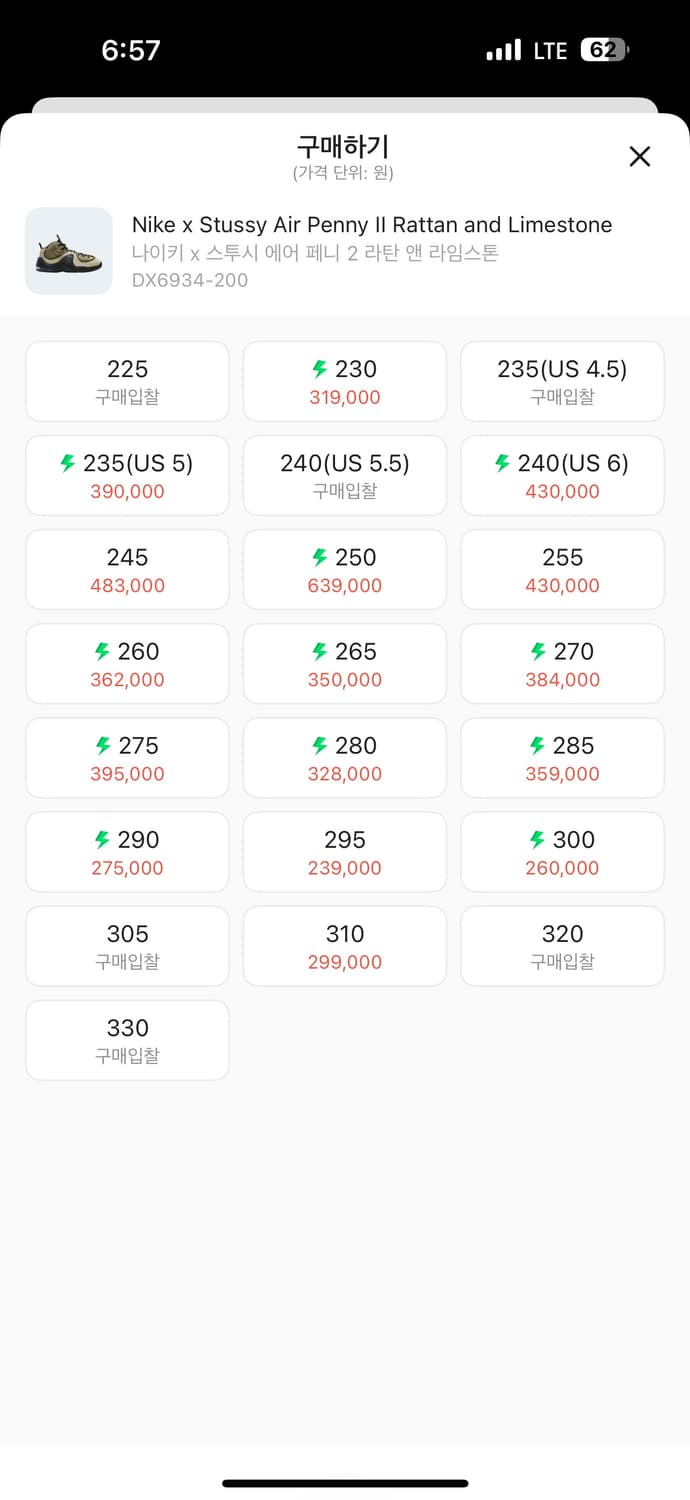Select size 235(US 4.5) bid option
This screenshot has width=690, height=1500.
562,381
